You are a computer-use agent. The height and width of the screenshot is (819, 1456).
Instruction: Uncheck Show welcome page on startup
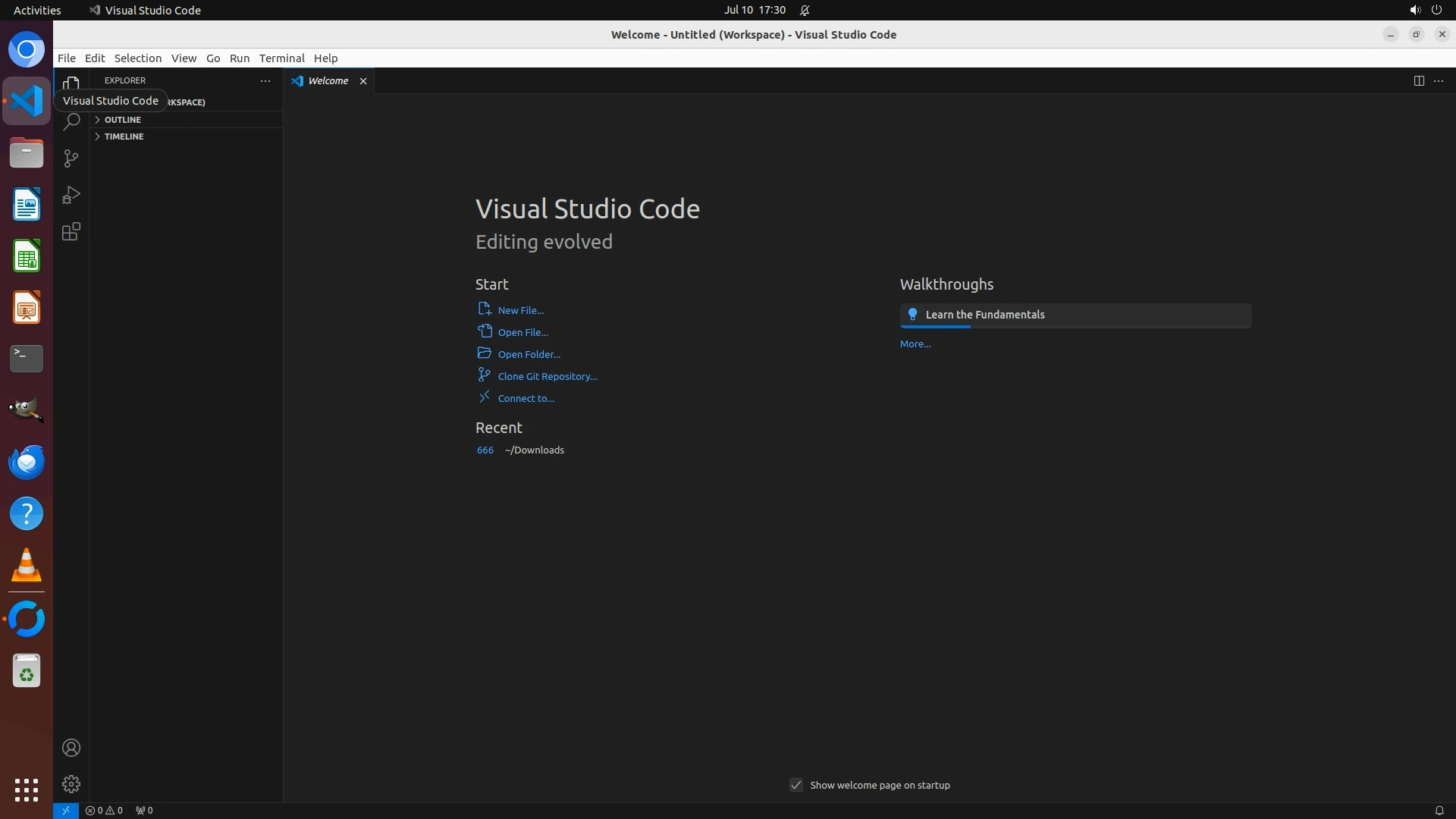(x=796, y=785)
